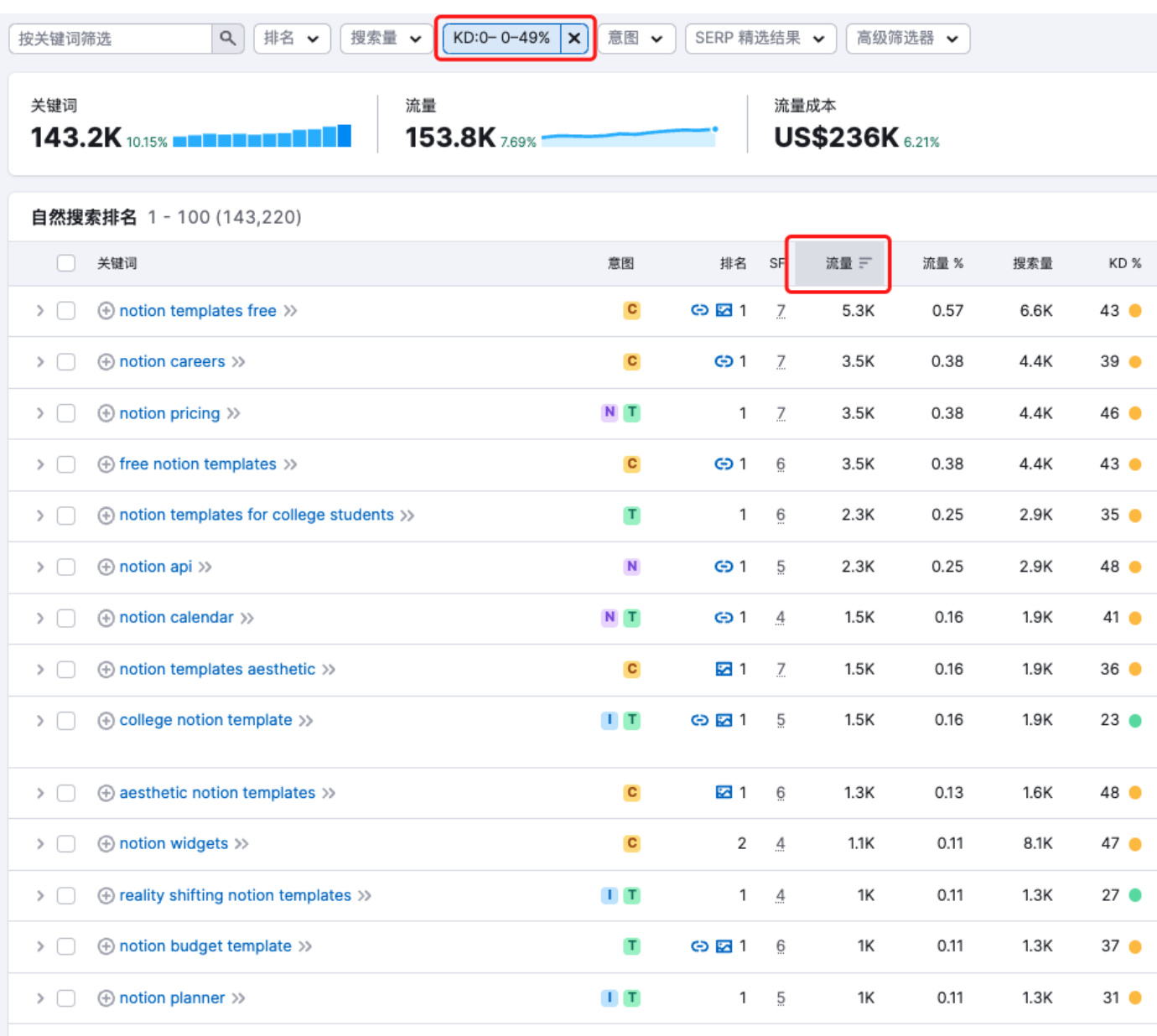This screenshot has width=1157, height=1036.
Task: Open the SERP 精选结果 dropdown
Action: click(x=760, y=39)
